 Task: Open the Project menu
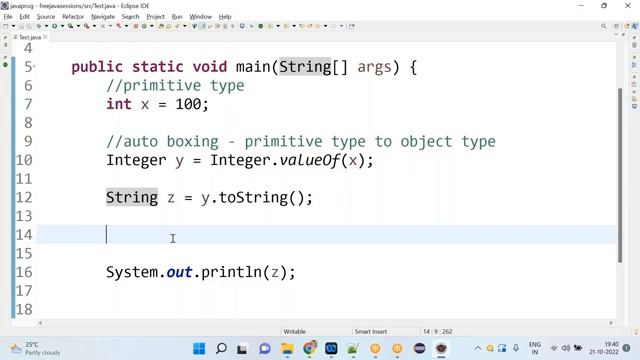(156, 17)
